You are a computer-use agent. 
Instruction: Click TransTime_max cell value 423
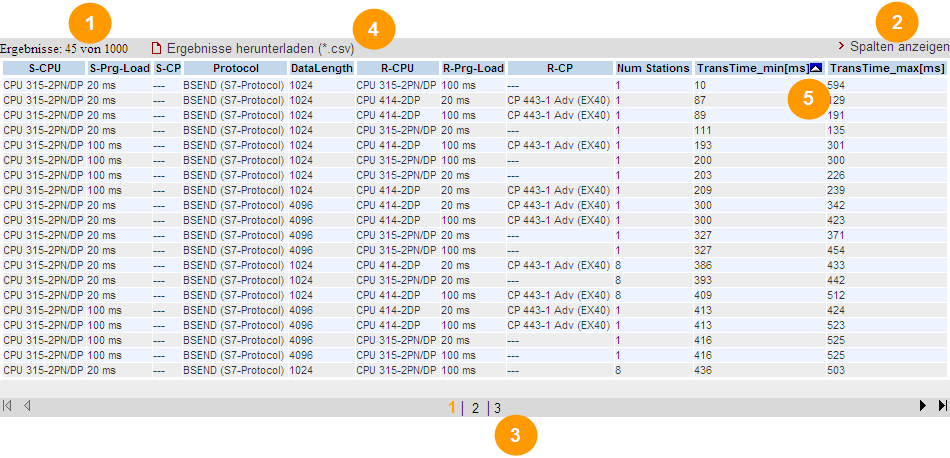click(x=836, y=220)
